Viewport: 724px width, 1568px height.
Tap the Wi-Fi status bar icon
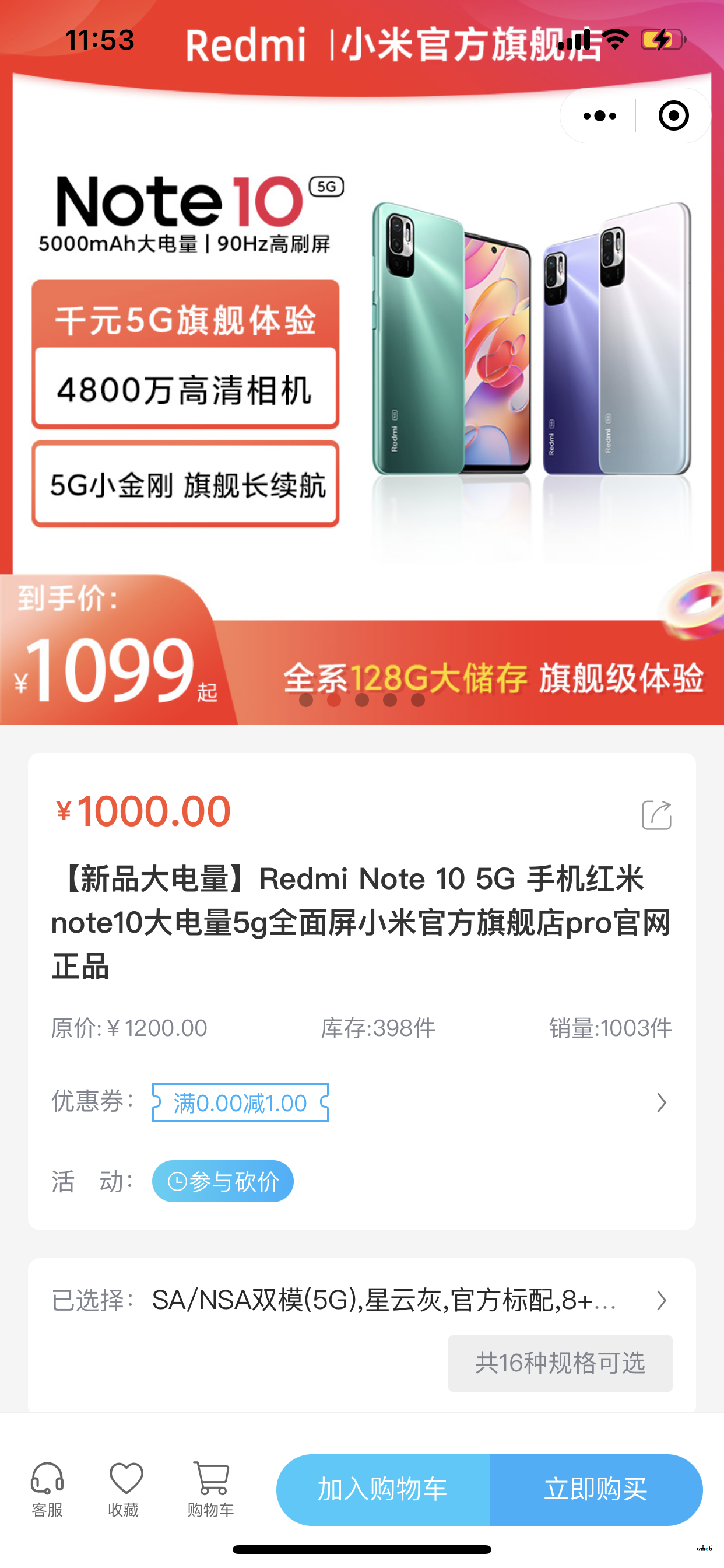pos(615,40)
